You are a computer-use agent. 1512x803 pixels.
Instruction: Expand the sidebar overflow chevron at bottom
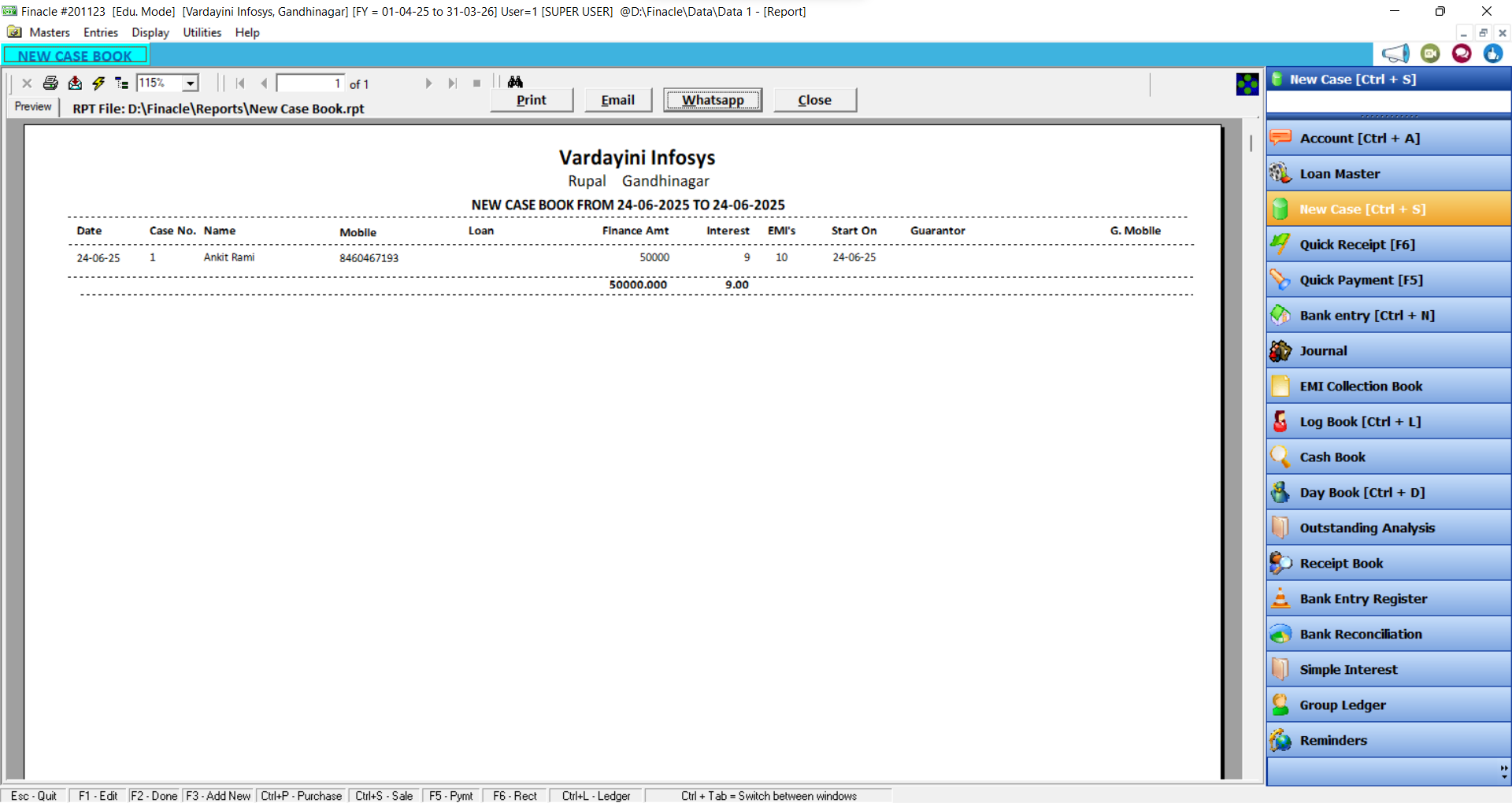pos(1503,772)
